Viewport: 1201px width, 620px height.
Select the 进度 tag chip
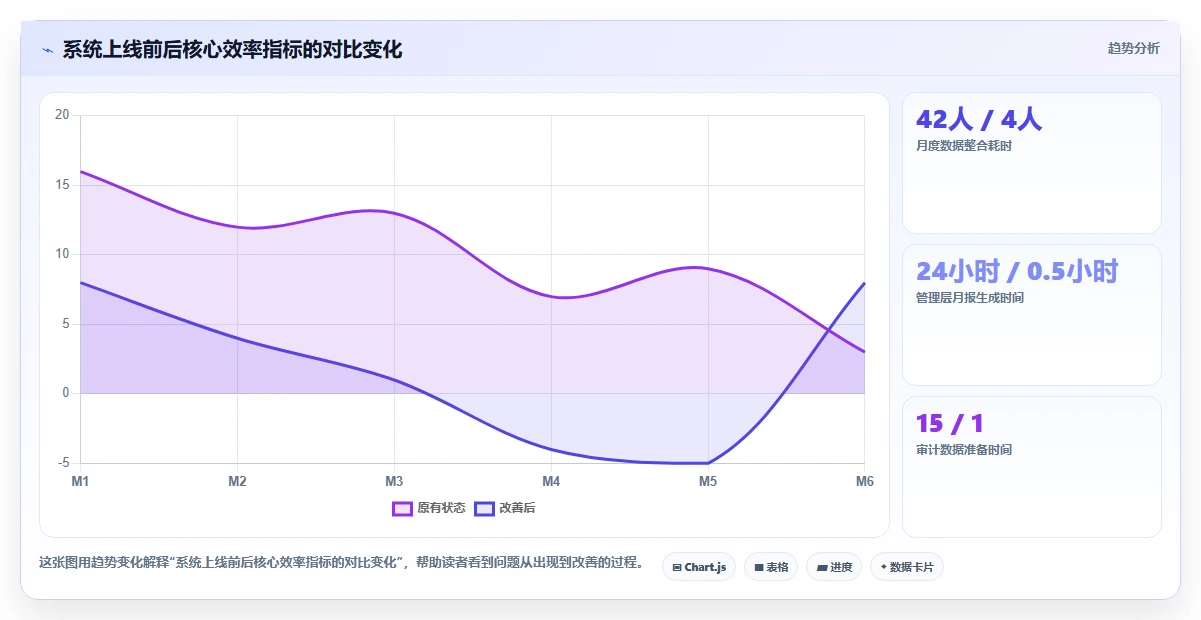coord(834,567)
